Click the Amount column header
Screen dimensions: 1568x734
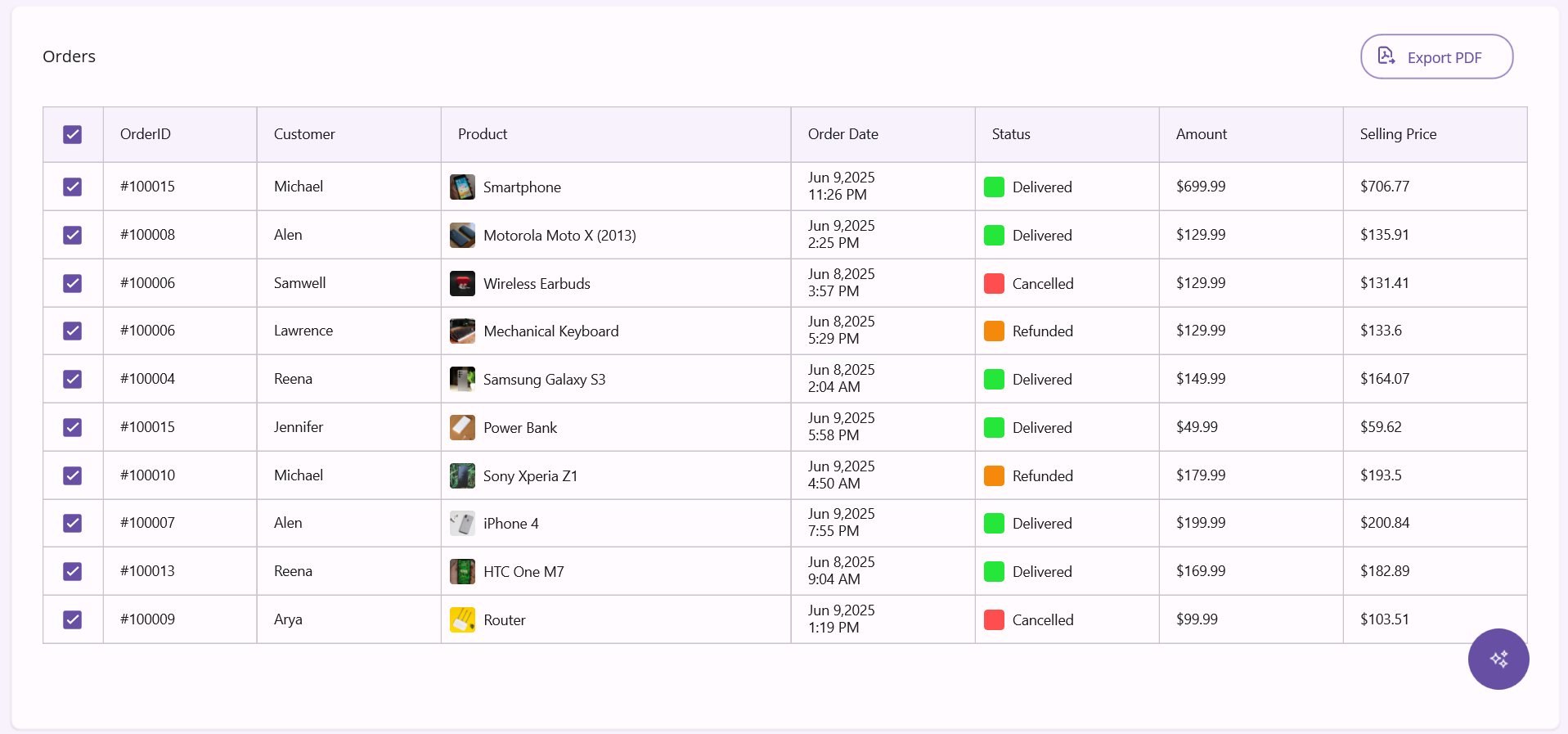pos(1251,134)
